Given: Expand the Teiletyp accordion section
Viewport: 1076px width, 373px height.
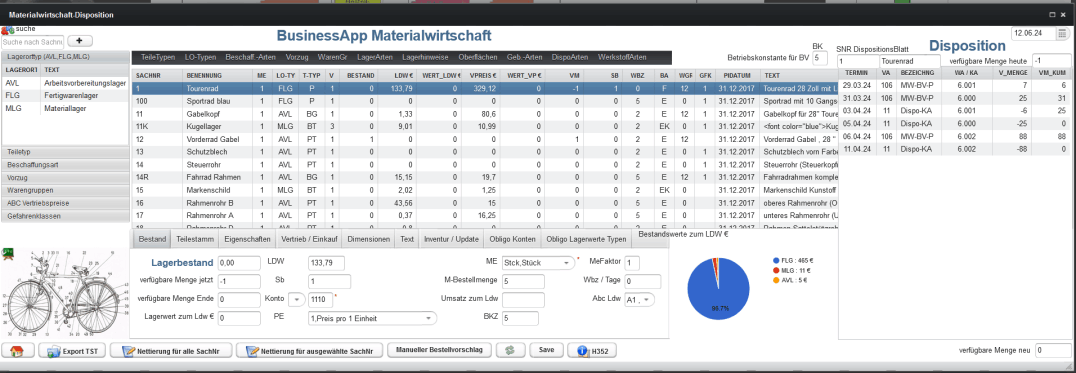Looking at the screenshot, I should point(65,152).
